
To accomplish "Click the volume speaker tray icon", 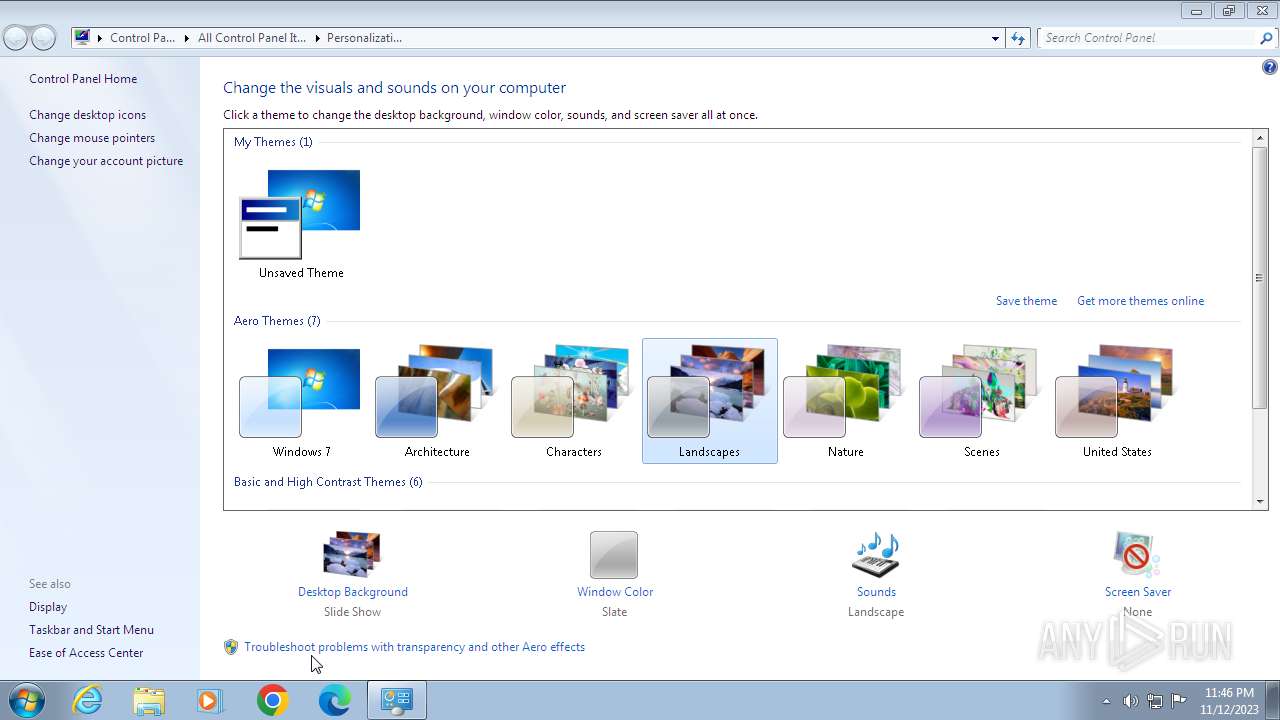I will pyautogui.click(x=1130, y=701).
